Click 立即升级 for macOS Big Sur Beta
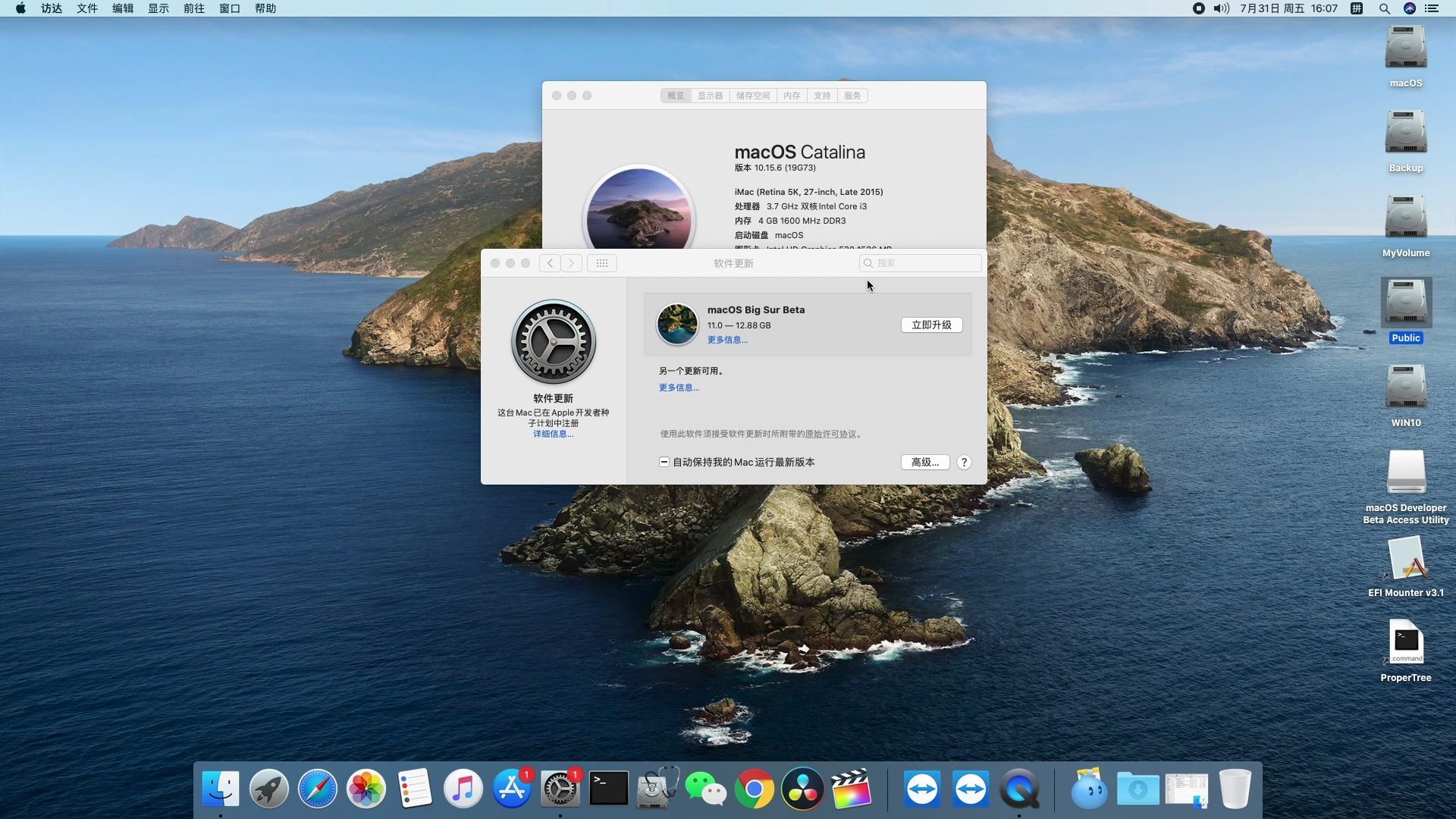The image size is (1456, 819). [931, 325]
